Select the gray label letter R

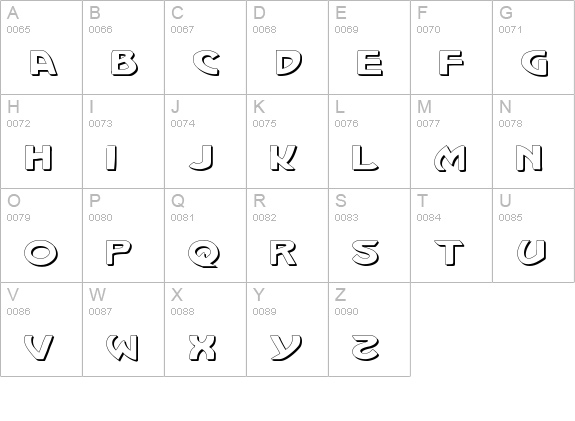click(259, 201)
